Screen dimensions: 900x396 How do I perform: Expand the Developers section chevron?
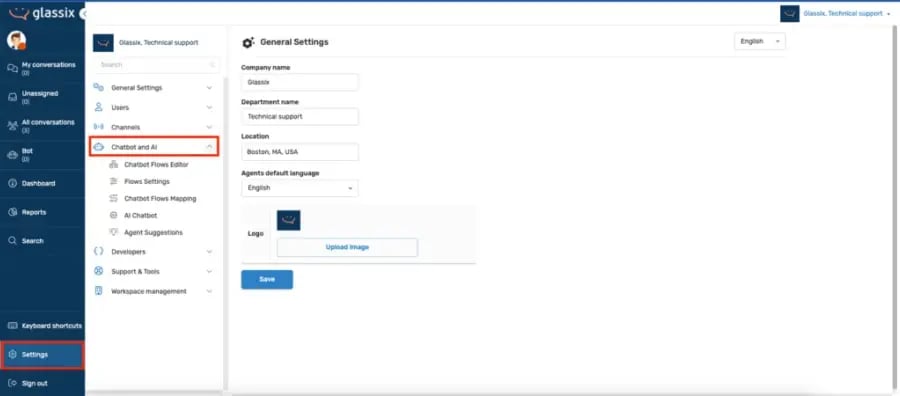(209, 252)
